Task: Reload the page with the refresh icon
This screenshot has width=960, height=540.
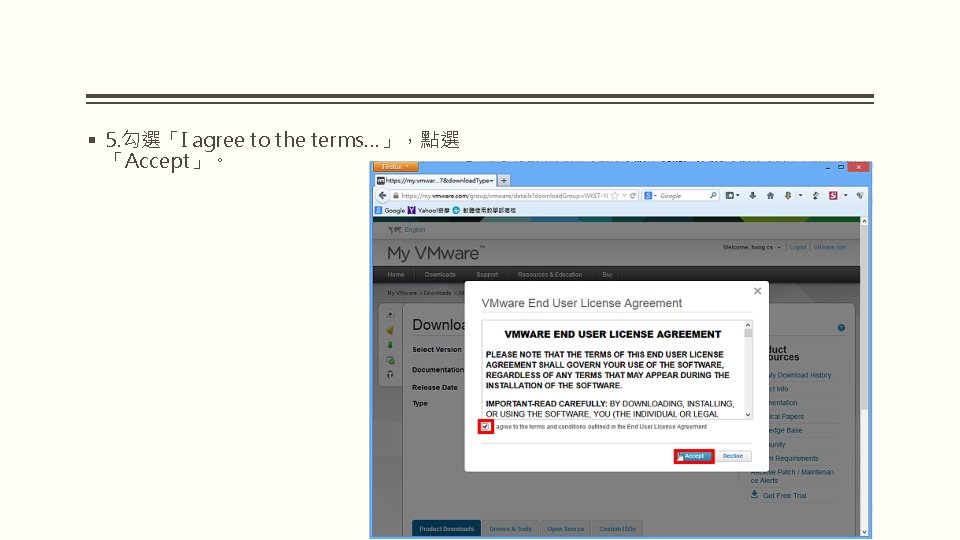Action: (632, 196)
